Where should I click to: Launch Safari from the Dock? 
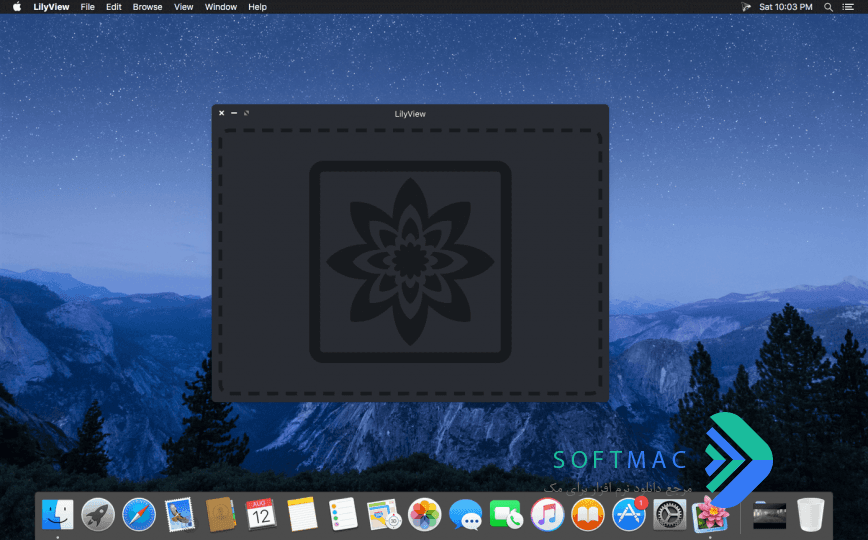pyautogui.click(x=139, y=515)
